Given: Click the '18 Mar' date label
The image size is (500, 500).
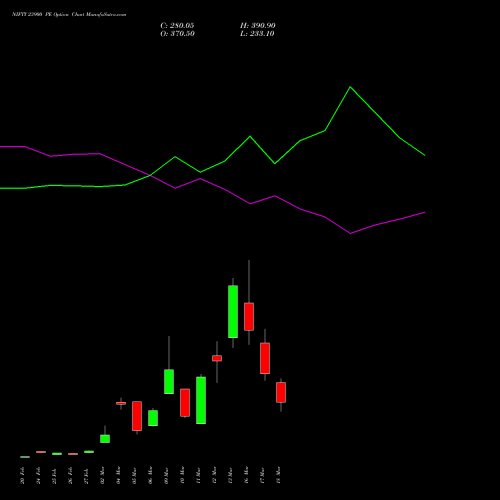Looking at the screenshot, I should click(x=278, y=476).
